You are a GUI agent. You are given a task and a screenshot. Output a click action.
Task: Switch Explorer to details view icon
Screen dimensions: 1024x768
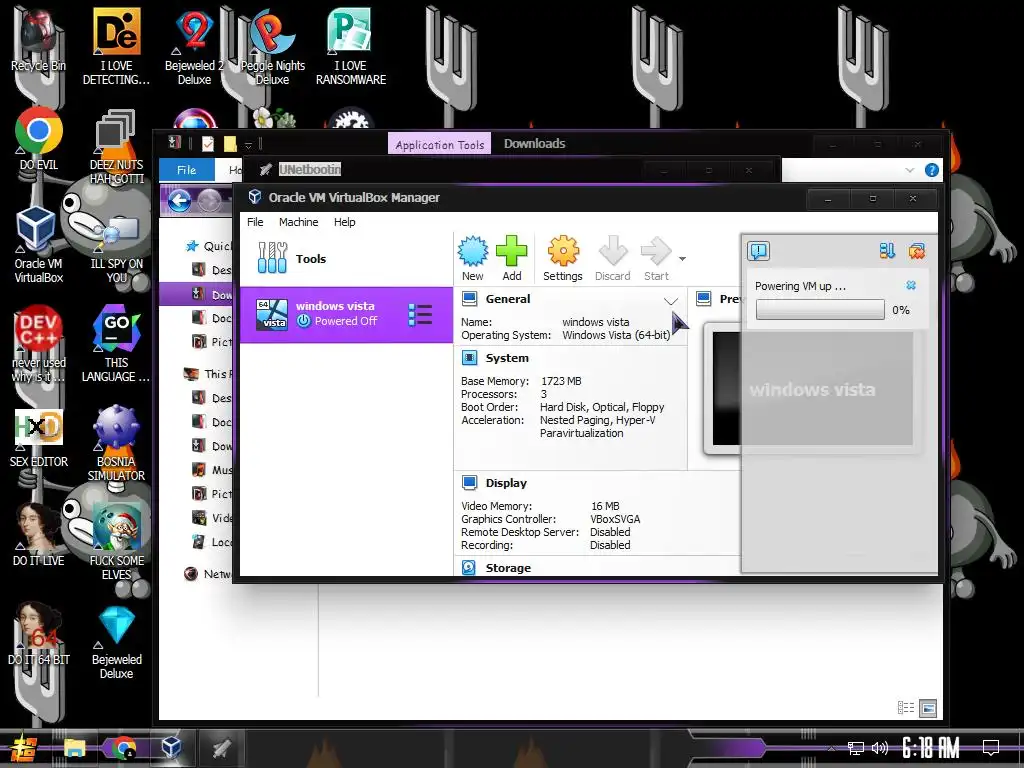pyautogui.click(x=906, y=708)
